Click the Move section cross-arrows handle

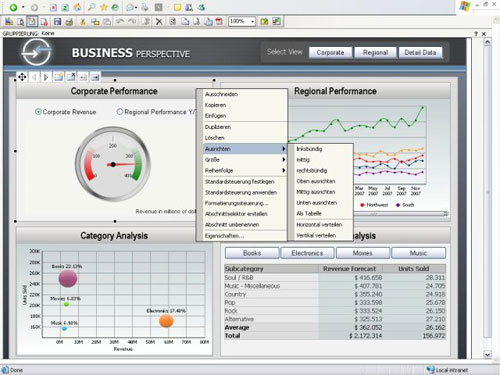pos(22,77)
